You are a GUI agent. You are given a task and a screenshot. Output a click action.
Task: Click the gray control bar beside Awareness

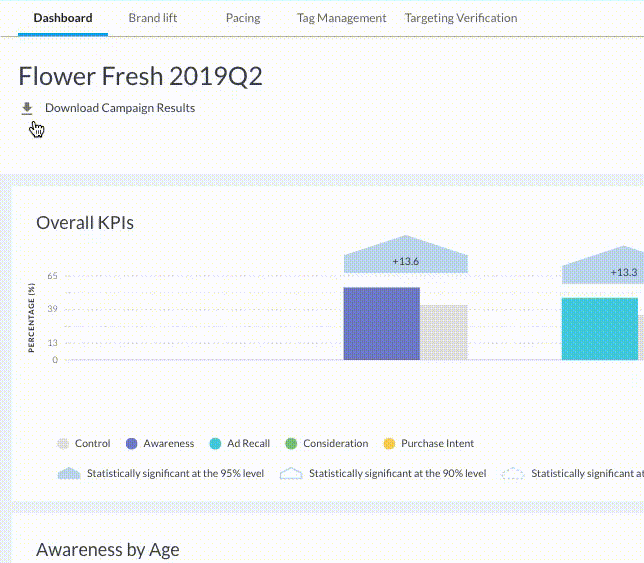[x=444, y=333]
